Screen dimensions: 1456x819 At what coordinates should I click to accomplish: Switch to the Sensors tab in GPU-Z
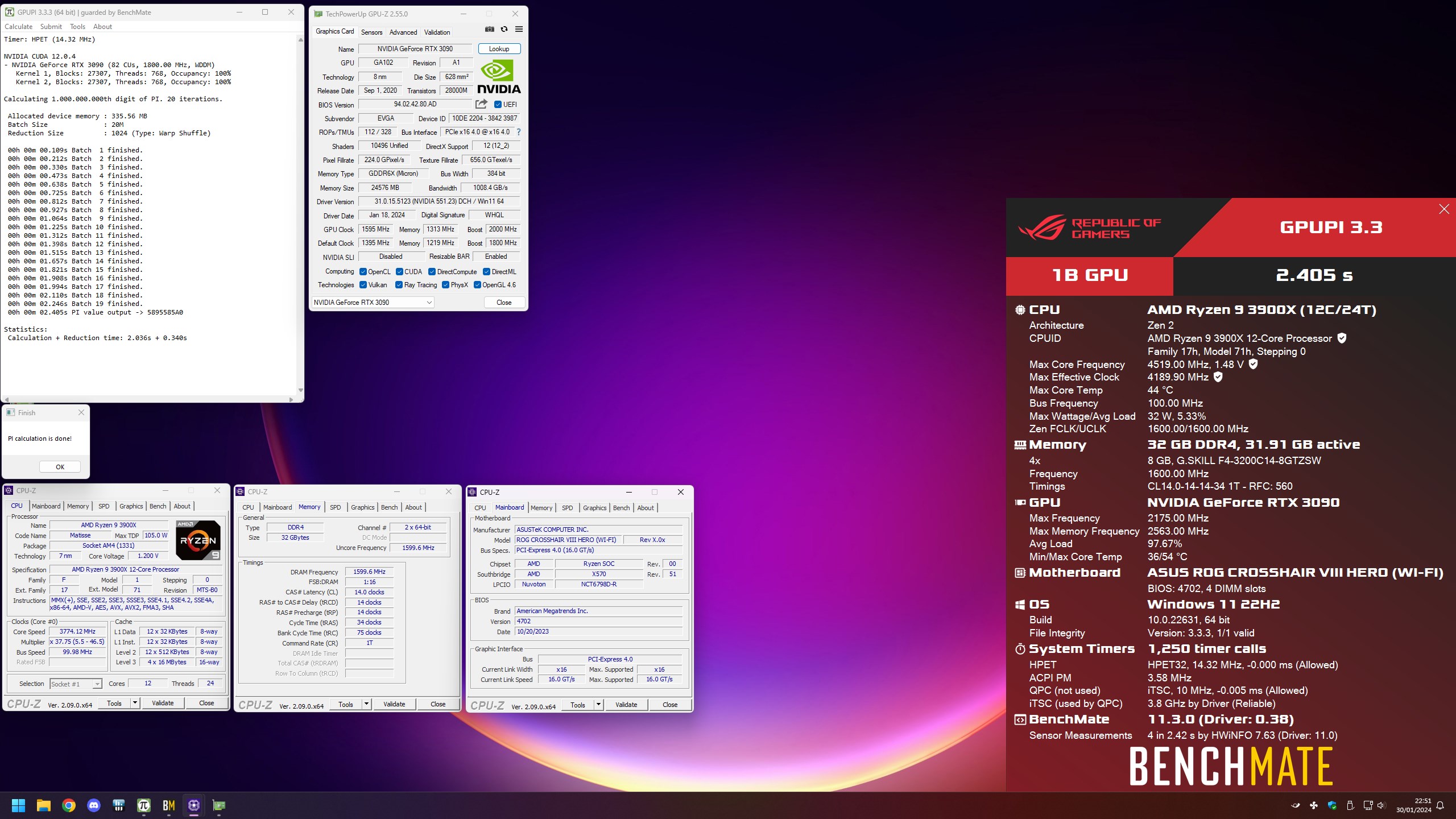(x=371, y=32)
